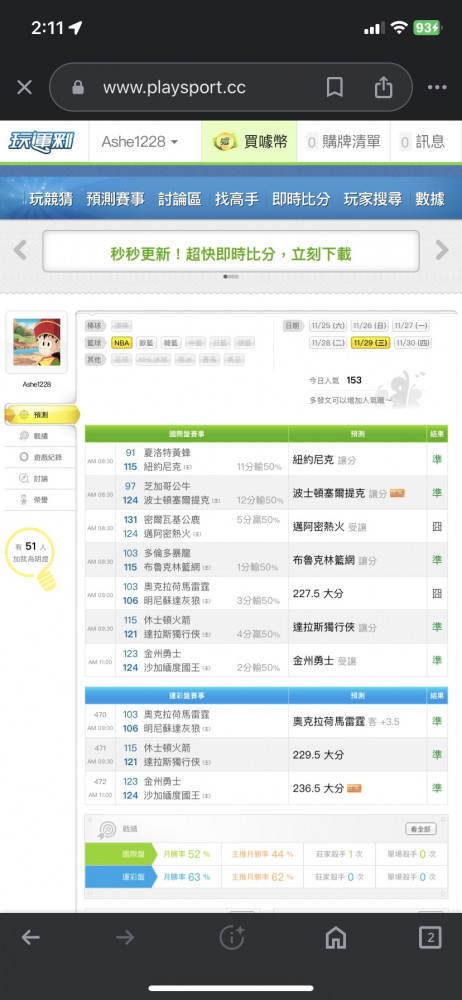The image size is (462, 1000).
Task: Open the 討論 sidebar tab
Action: point(40,478)
